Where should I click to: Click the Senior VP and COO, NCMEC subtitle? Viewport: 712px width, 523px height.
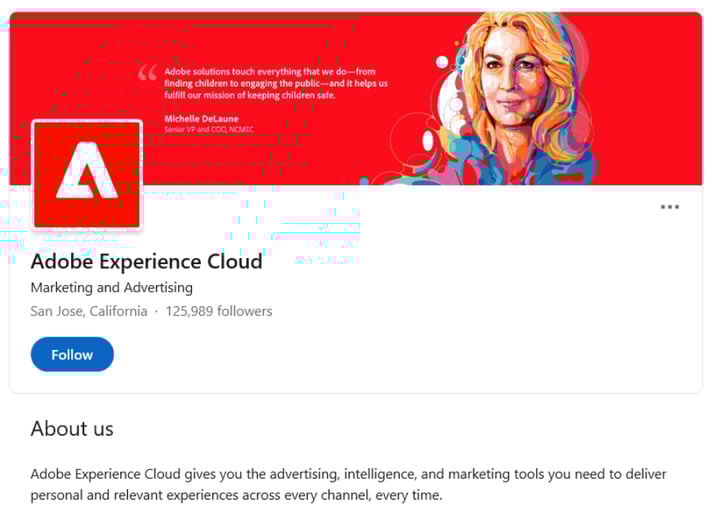209,129
